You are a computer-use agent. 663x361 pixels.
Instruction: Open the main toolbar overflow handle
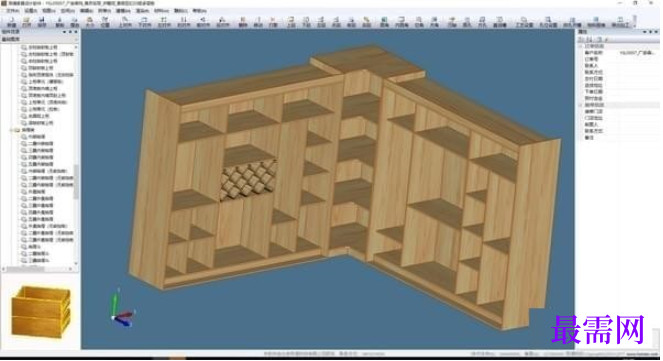click(x=634, y=22)
